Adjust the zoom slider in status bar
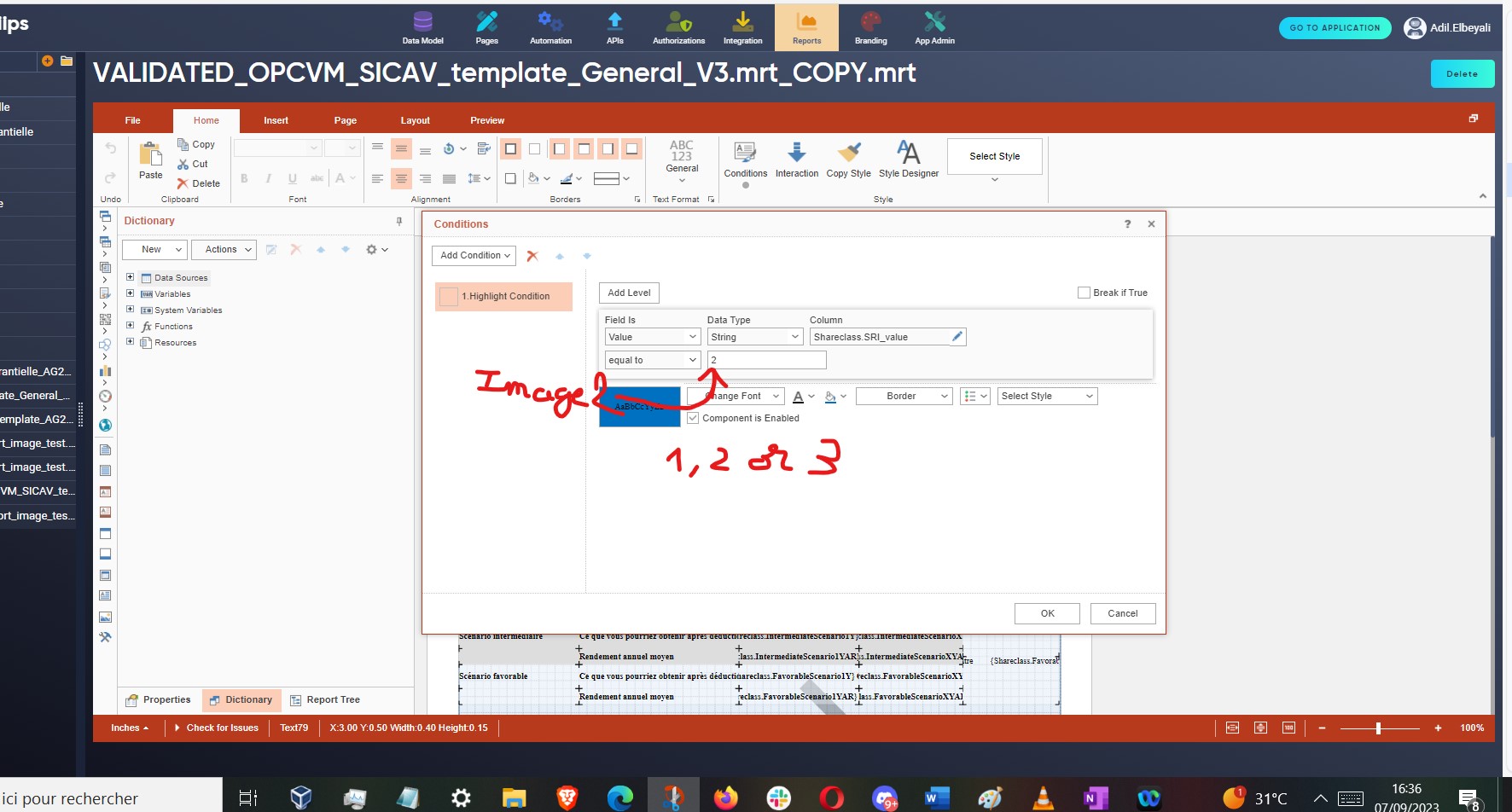1512x812 pixels. (x=1378, y=728)
